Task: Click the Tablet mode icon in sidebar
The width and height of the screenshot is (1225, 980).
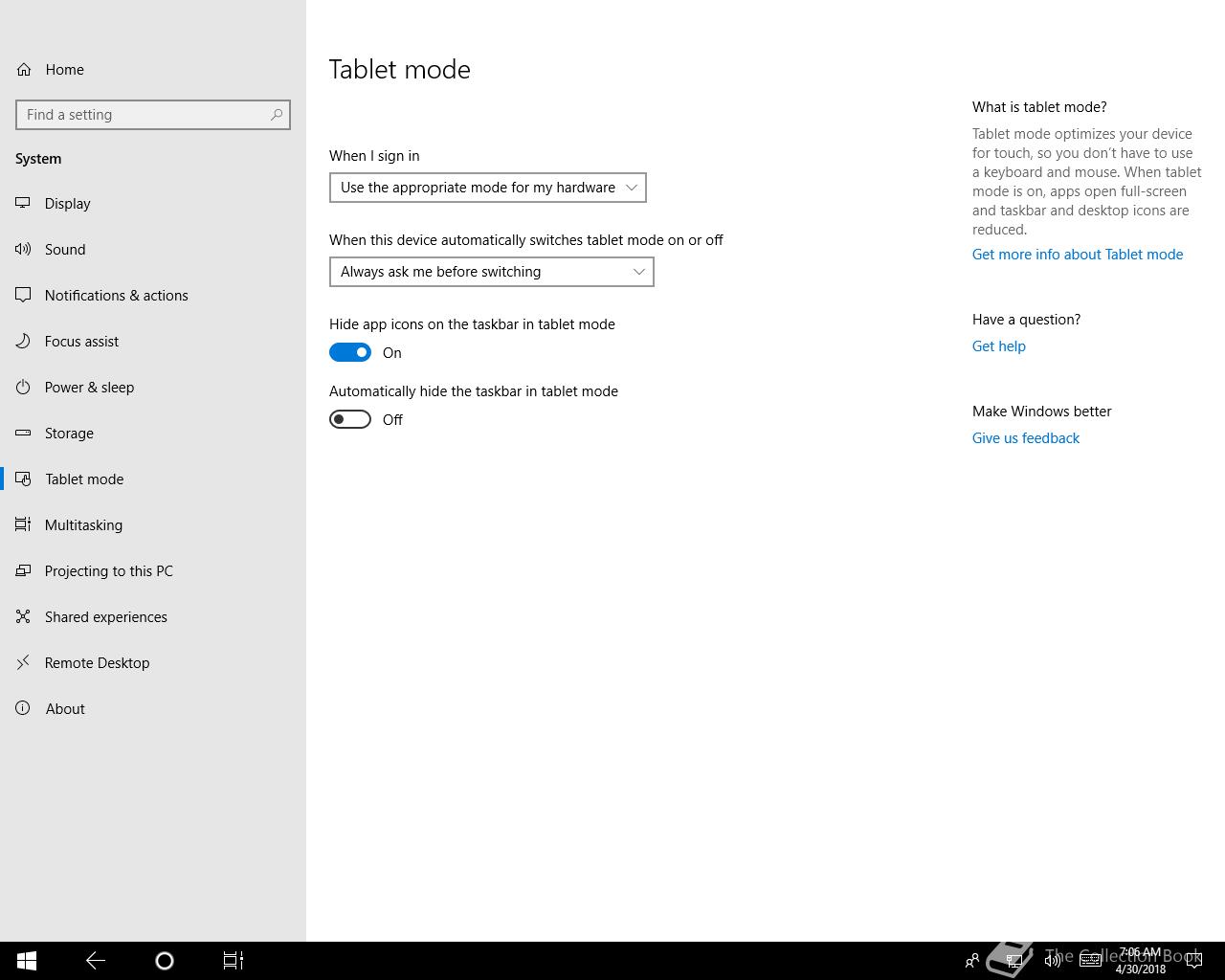Action: (x=23, y=479)
